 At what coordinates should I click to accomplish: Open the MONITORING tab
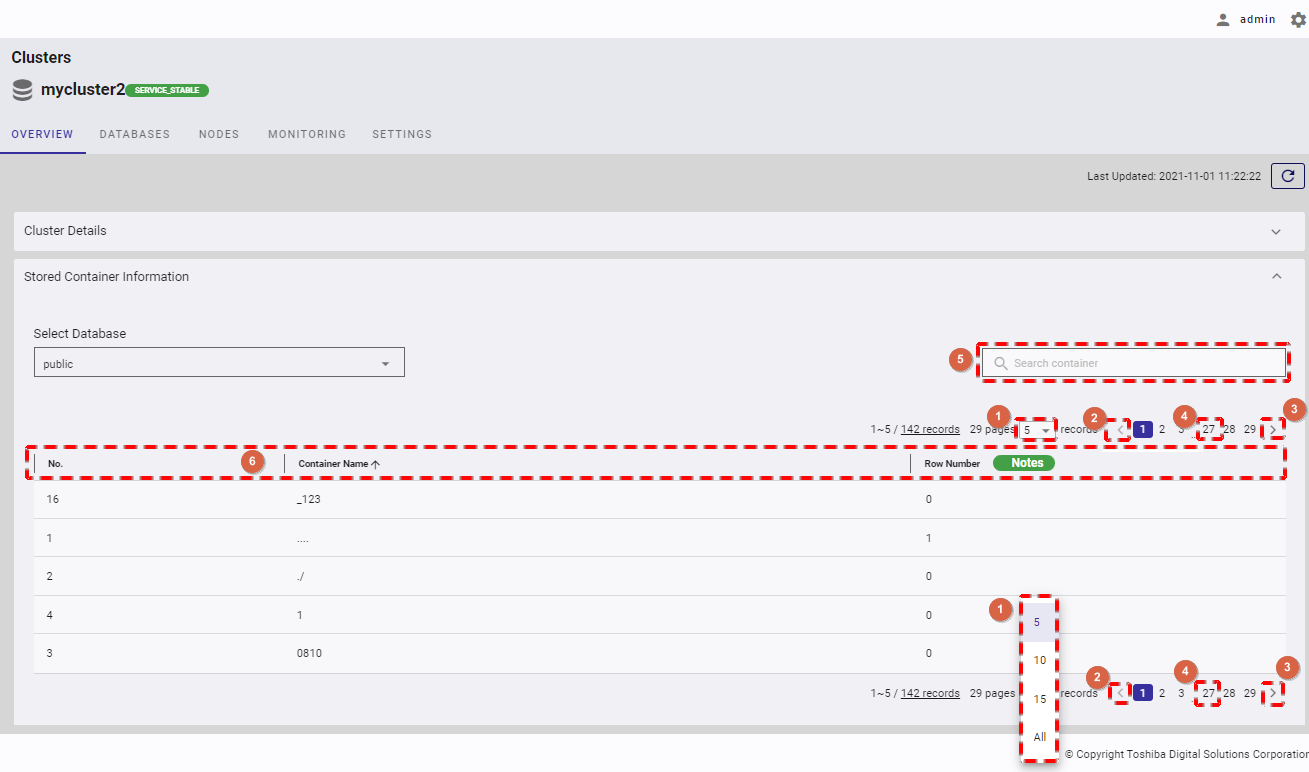click(x=306, y=134)
